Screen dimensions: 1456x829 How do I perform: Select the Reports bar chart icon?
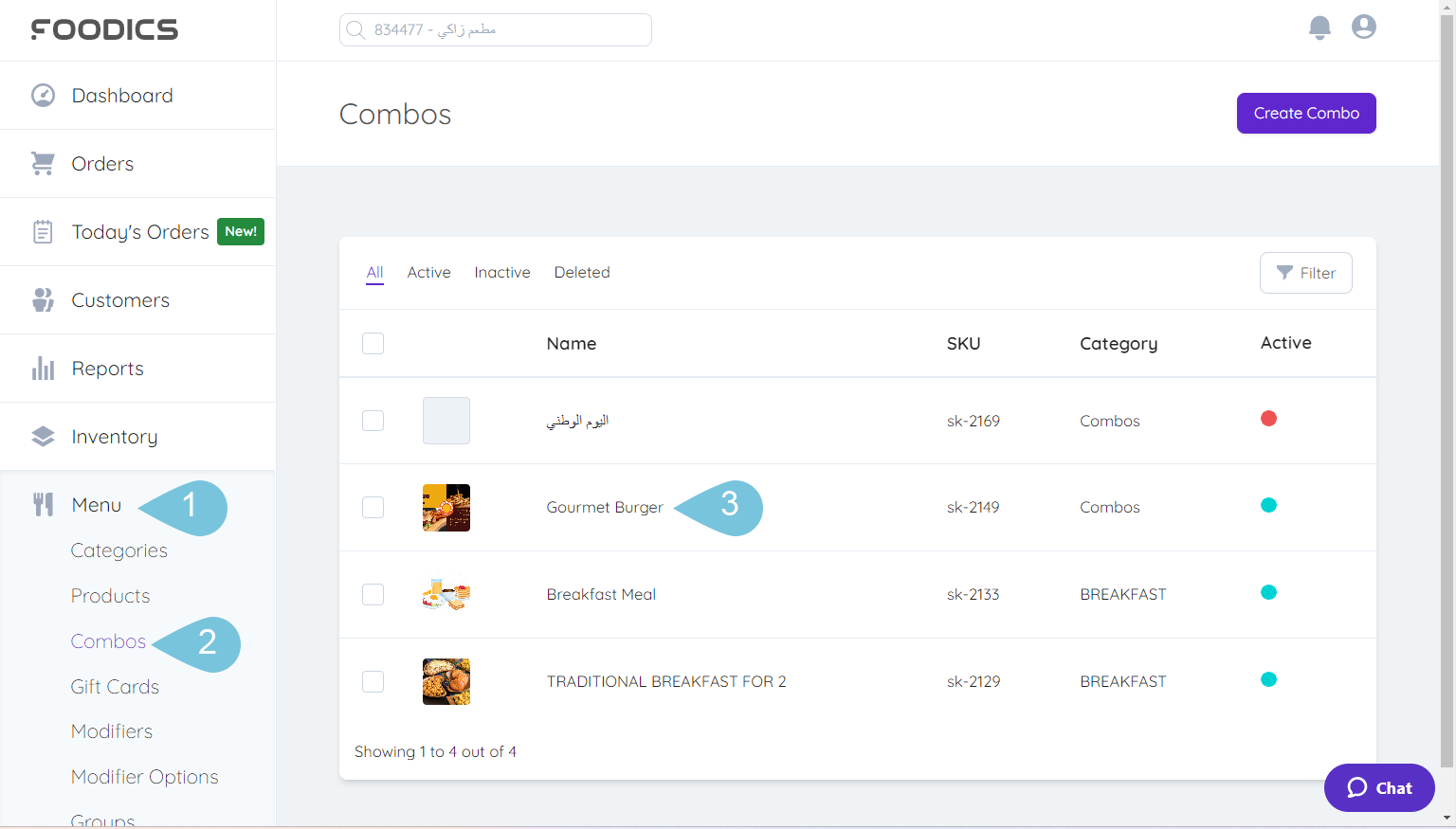point(43,368)
